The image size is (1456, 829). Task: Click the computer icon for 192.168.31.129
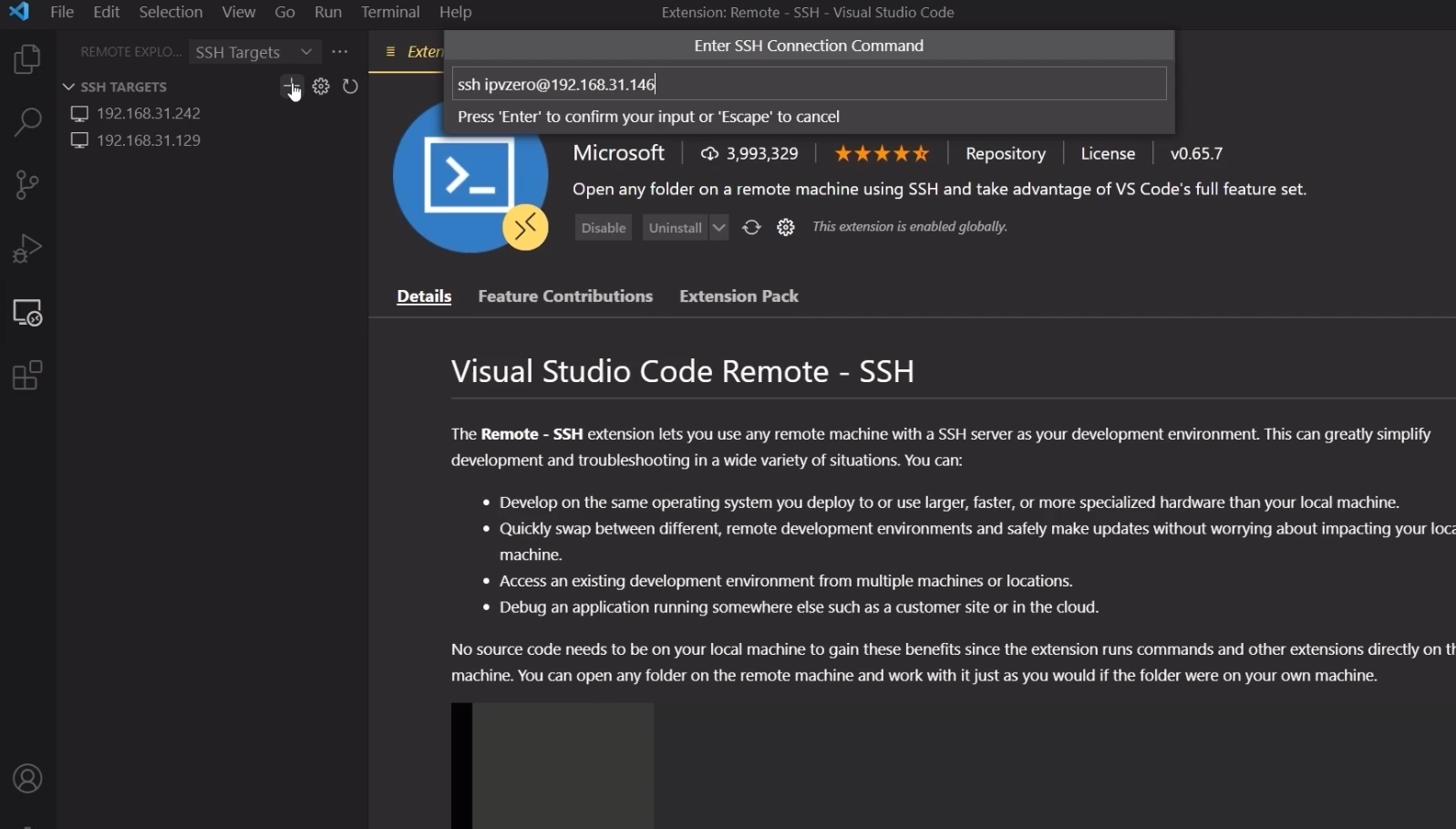[x=80, y=140]
